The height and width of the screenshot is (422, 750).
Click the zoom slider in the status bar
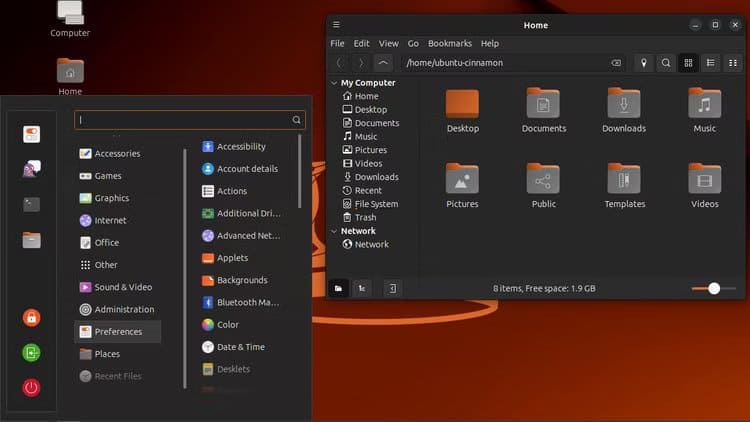[x=714, y=288]
